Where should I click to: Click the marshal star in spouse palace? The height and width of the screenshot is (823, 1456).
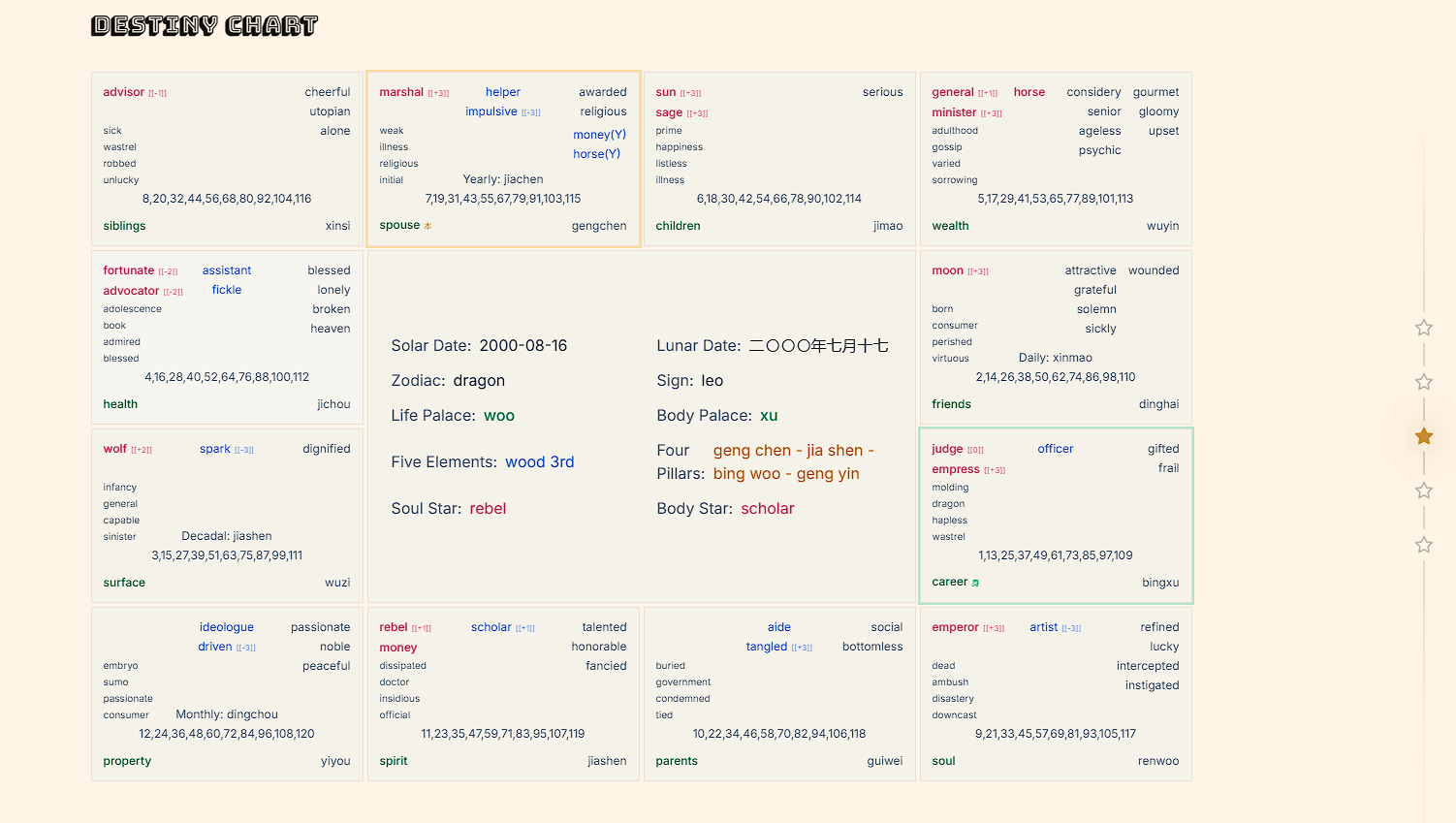(401, 92)
